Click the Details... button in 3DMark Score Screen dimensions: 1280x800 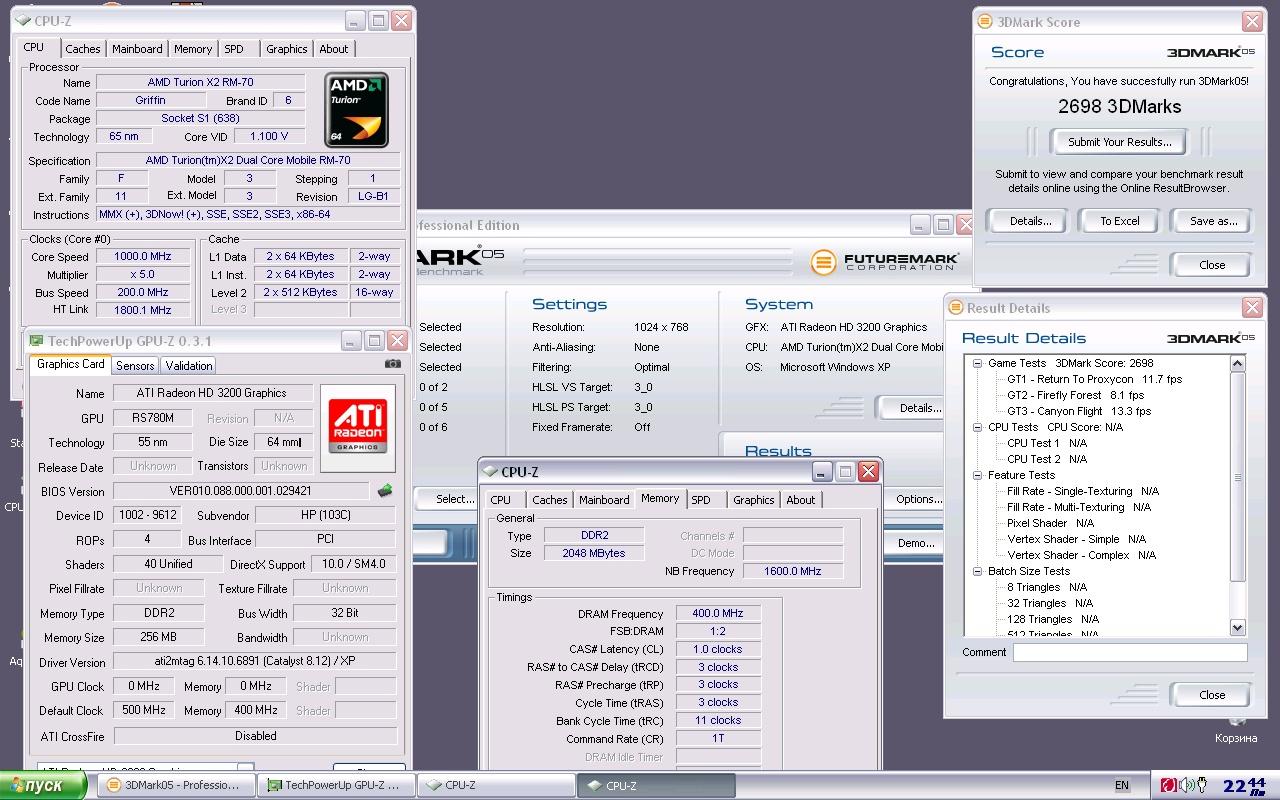[1029, 221]
